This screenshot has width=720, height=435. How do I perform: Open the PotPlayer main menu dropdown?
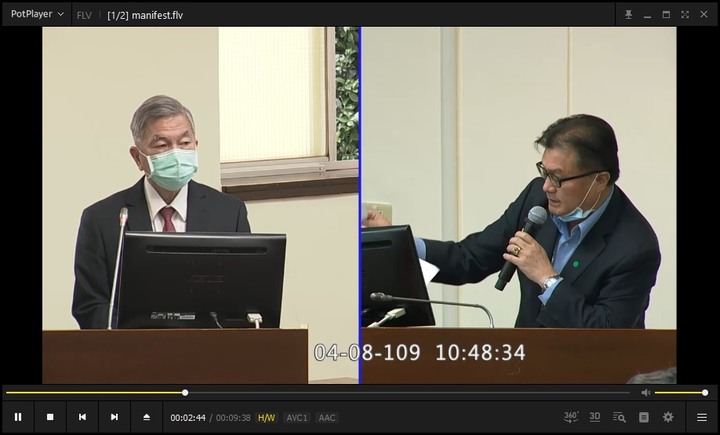[x=37, y=14]
